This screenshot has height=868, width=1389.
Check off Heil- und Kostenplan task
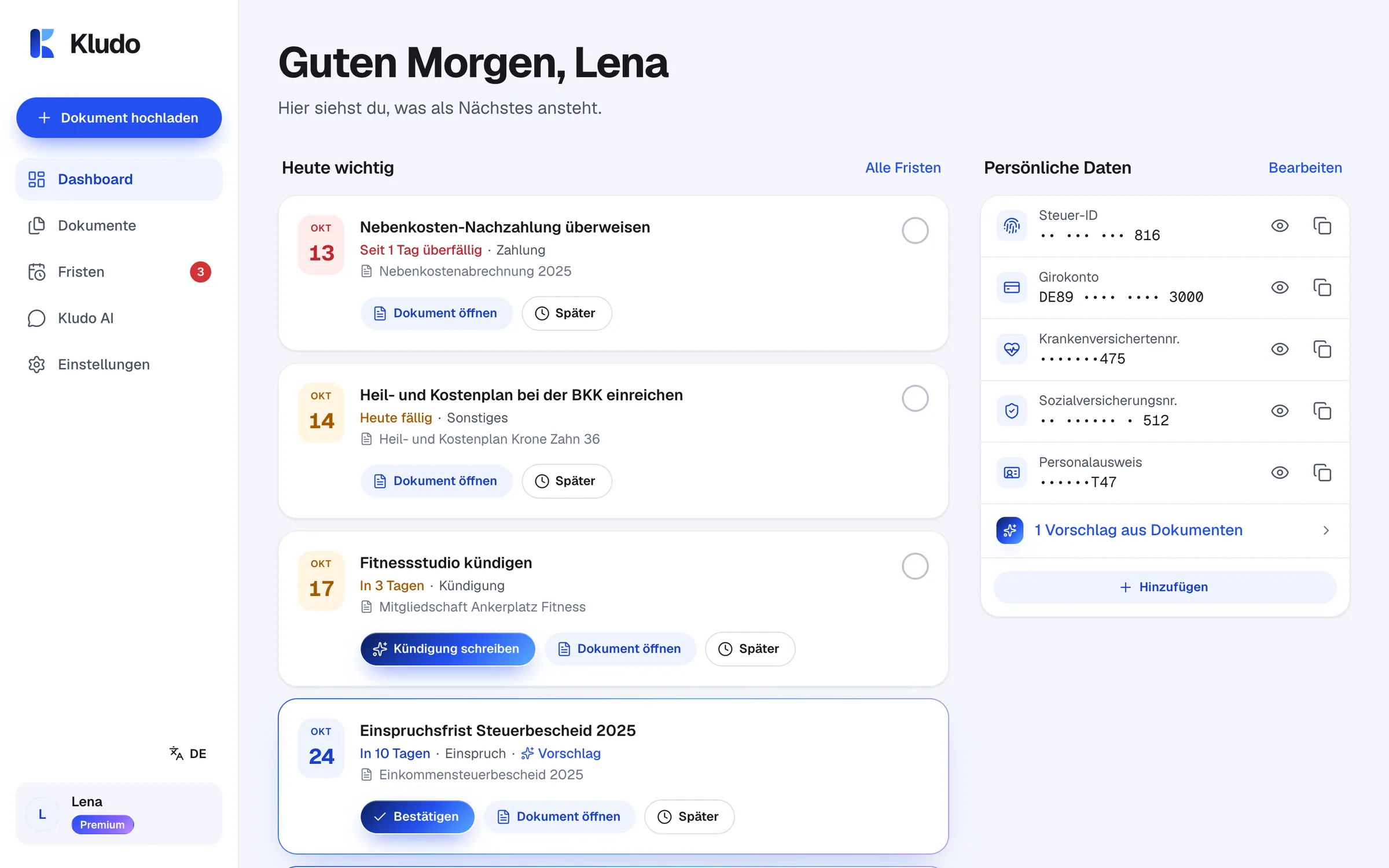pyautogui.click(x=915, y=398)
